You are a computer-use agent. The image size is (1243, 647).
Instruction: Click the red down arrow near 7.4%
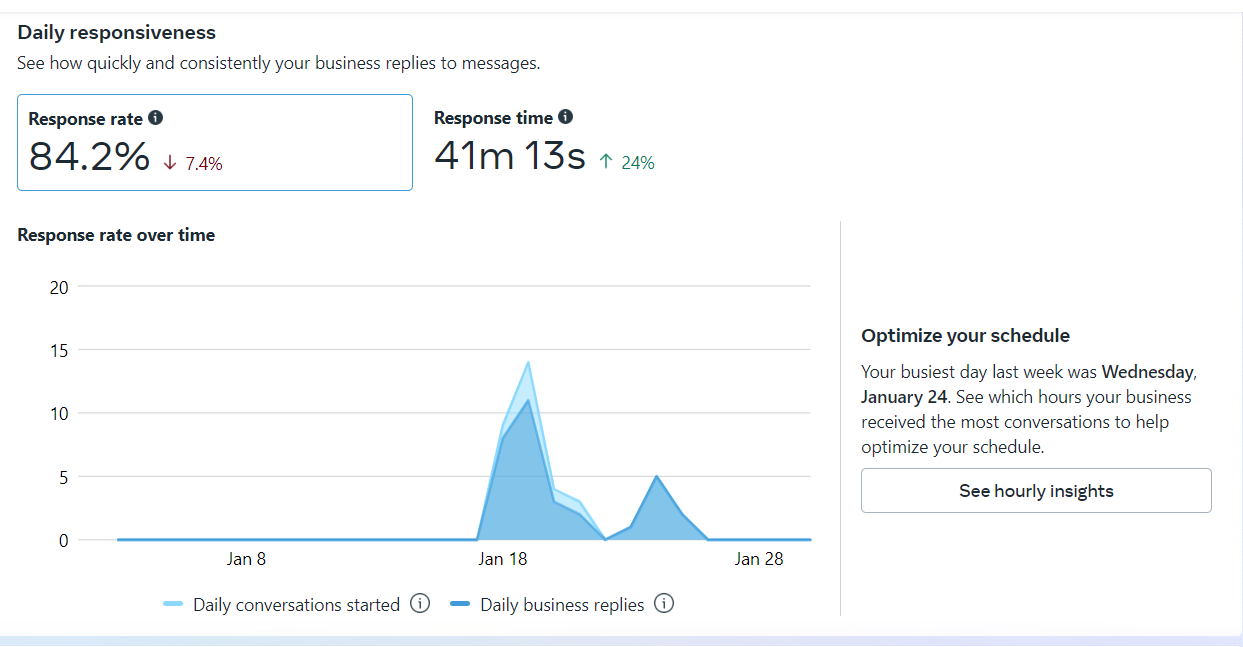pyautogui.click(x=170, y=163)
